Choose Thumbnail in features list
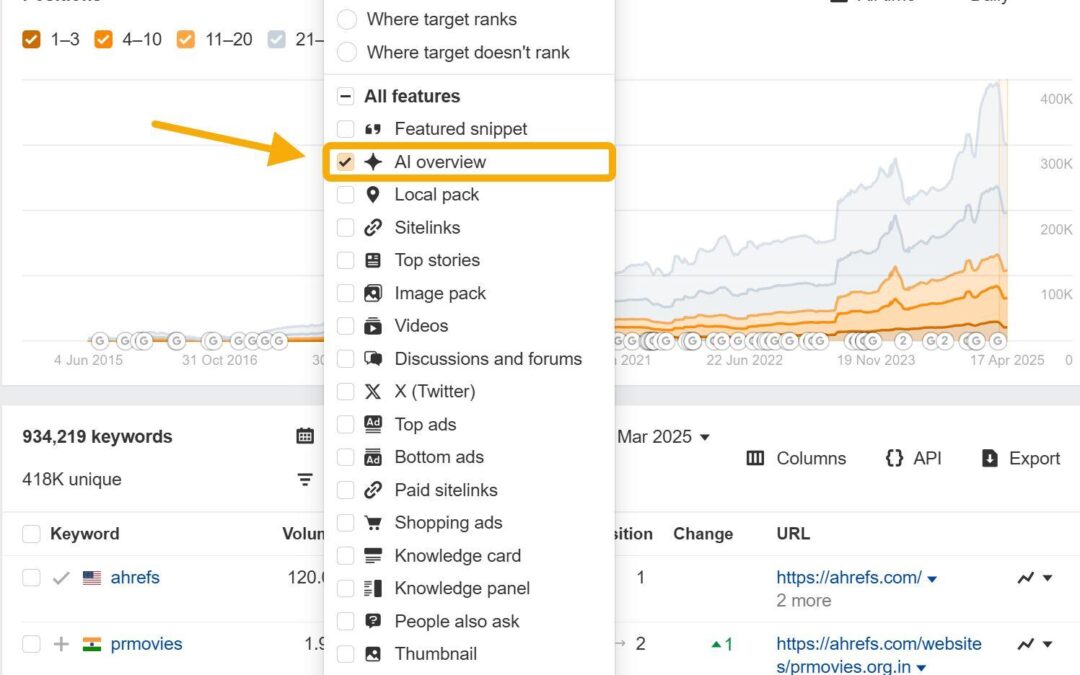 pyautogui.click(x=435, y=654)
